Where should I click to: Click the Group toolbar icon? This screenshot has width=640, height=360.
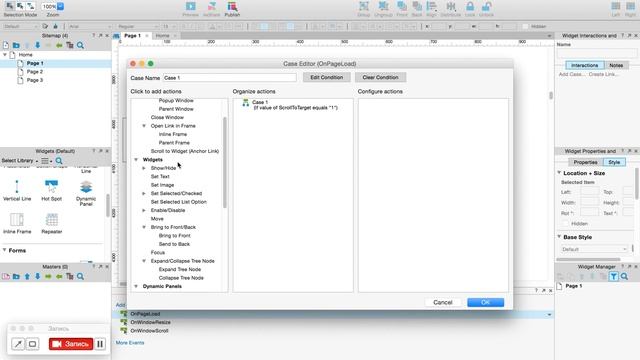point(363,6)
